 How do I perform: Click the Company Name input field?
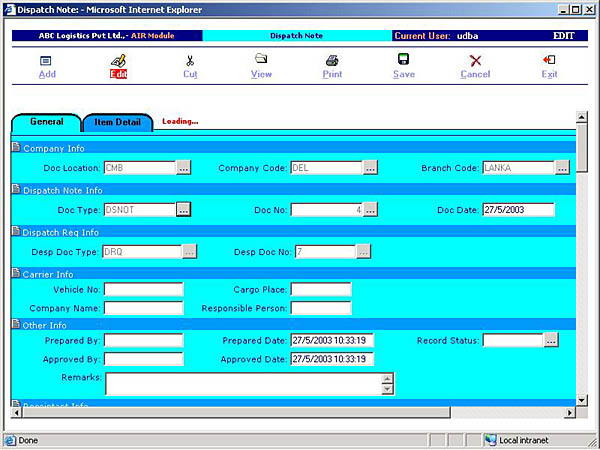(x=144, y=308)
